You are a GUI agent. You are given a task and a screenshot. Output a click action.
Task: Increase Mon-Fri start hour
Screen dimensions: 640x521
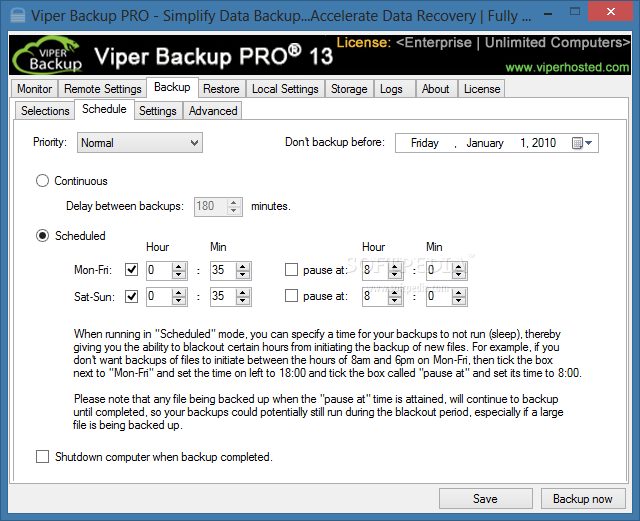[x=178, y=266]
